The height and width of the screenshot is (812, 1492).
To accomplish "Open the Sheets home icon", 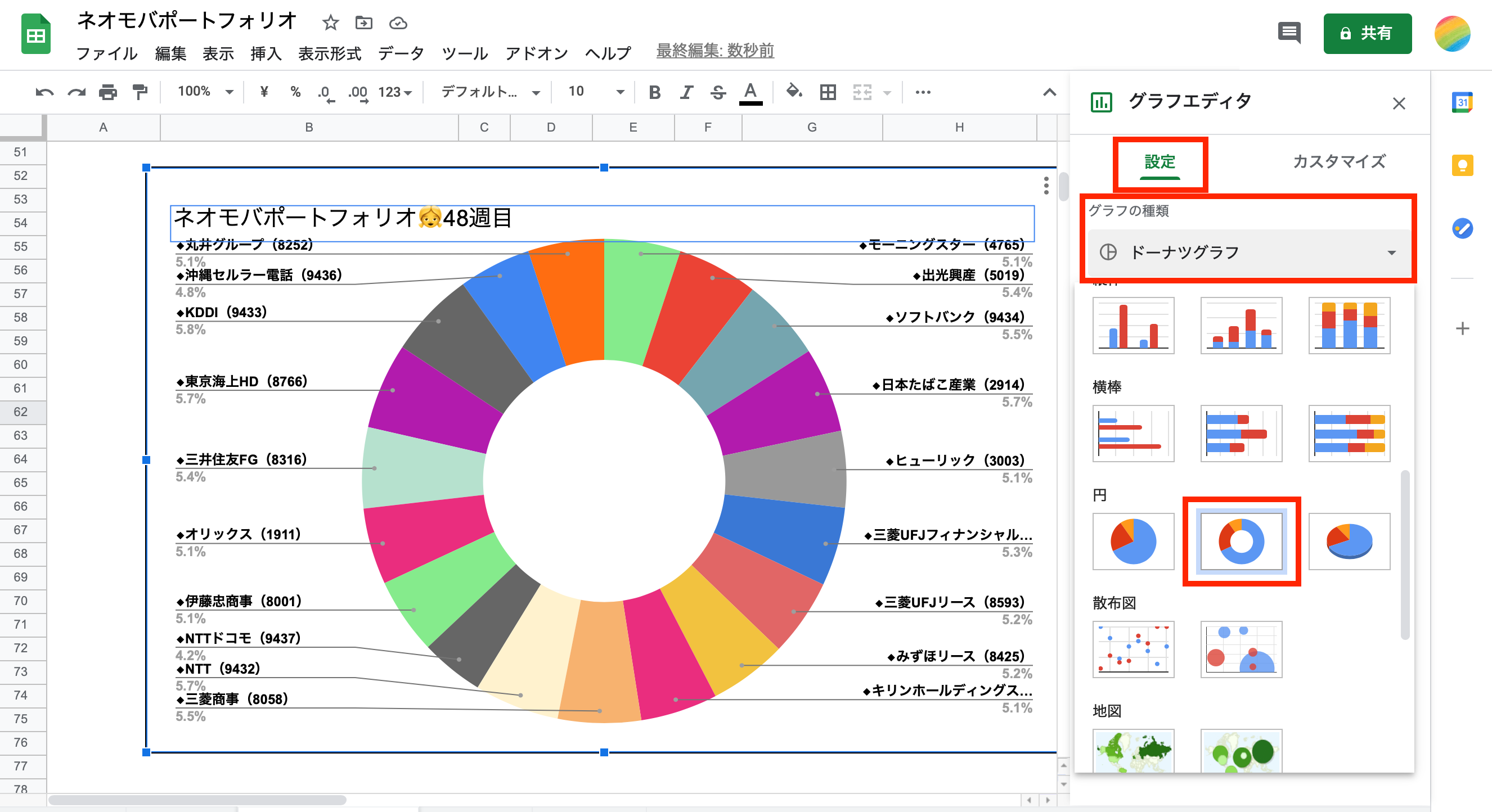I will [36, 34].
